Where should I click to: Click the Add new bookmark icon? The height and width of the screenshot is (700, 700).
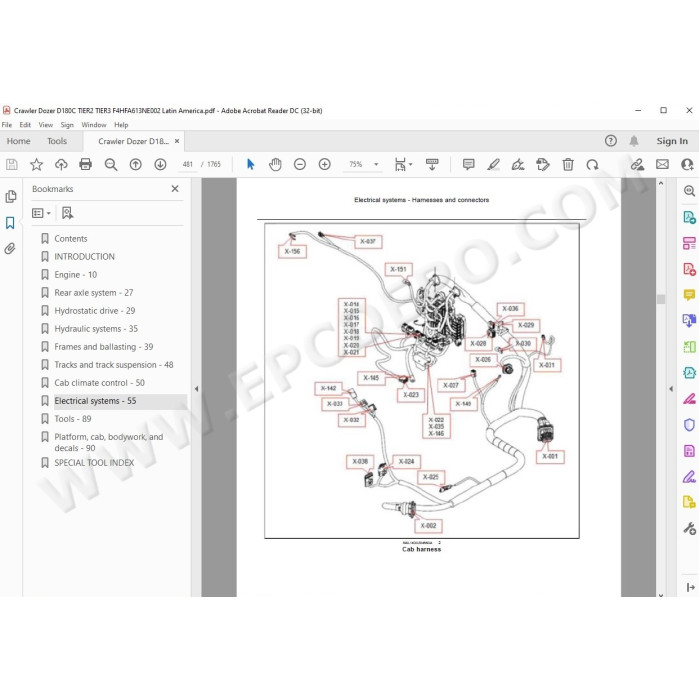67,213
